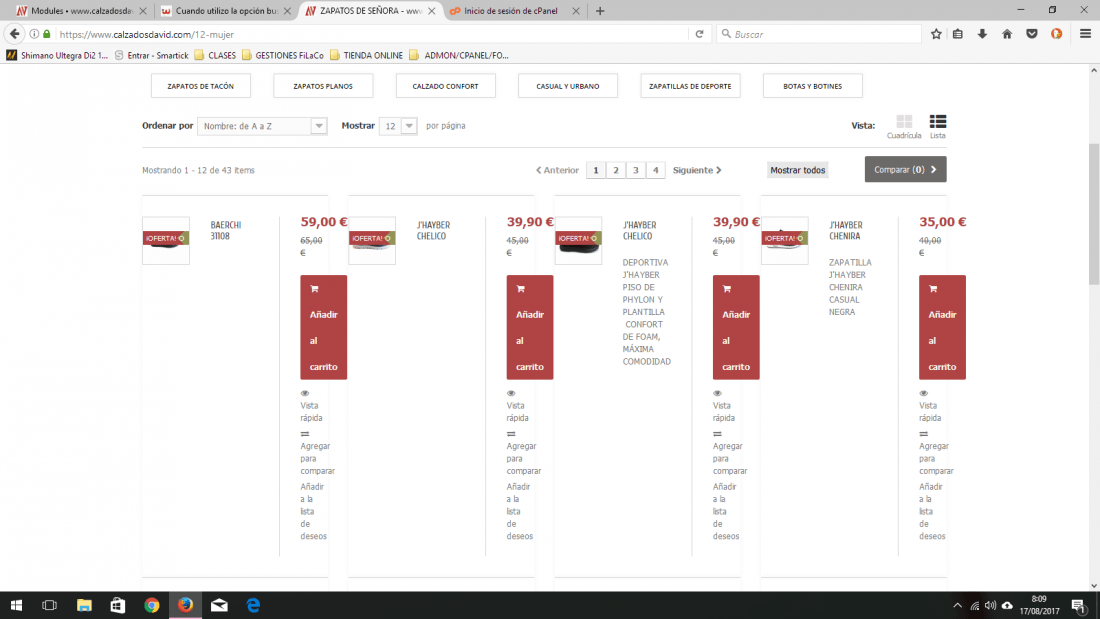This screenshot has height=619, width=1100.
Task: Switch to the Cuando utilizo la opción tab
Action: point(224,11)
